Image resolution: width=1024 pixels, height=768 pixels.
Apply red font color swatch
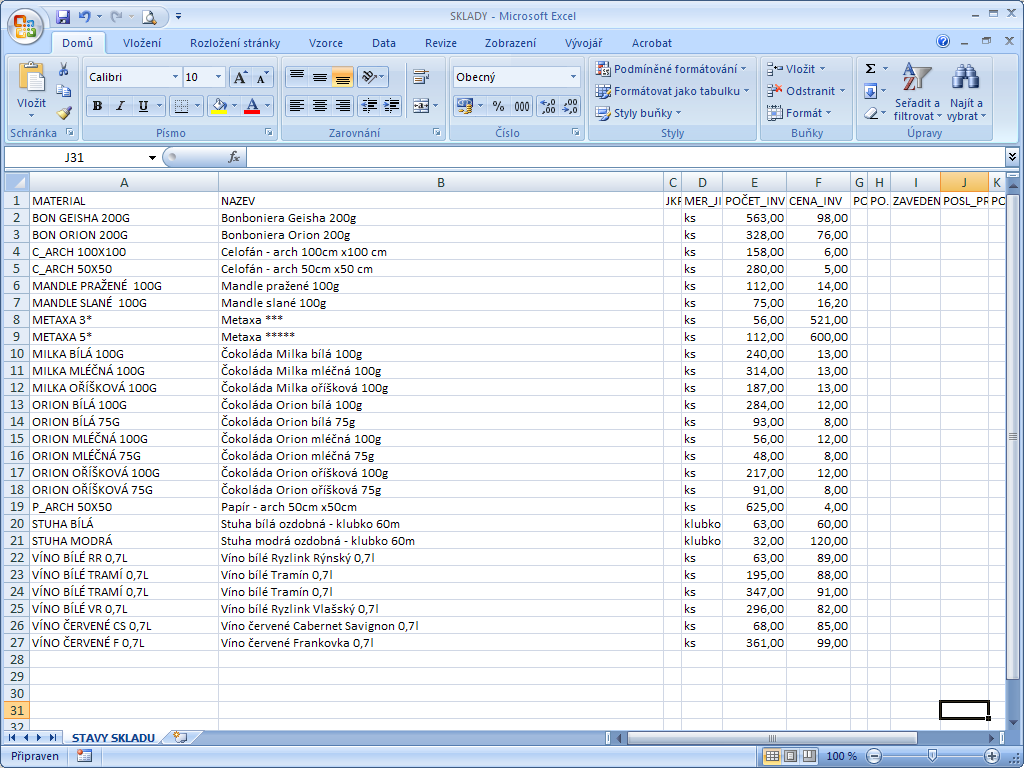(252, 106)
